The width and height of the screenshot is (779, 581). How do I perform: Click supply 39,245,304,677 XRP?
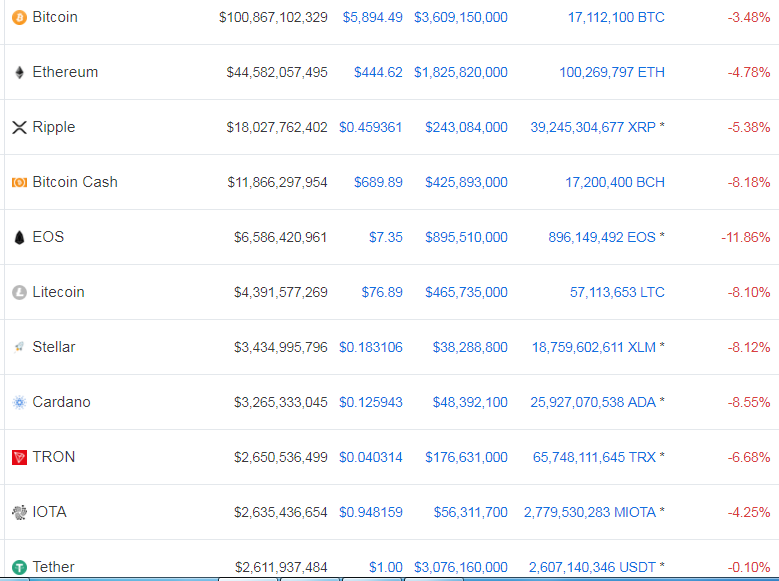tap(593, 127)
